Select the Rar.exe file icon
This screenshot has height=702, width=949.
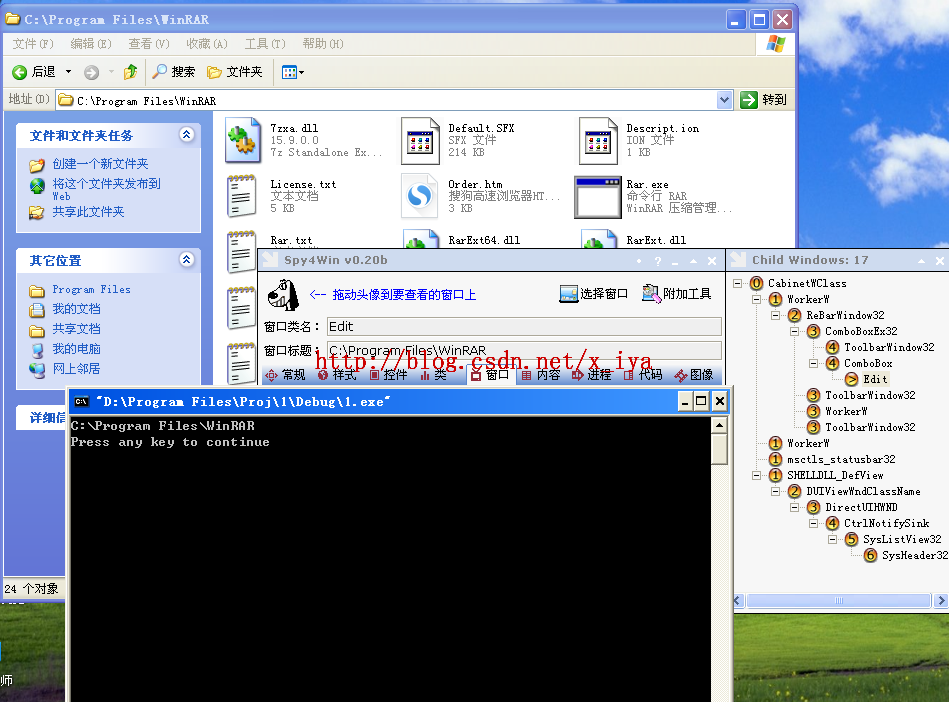point(598,197)
